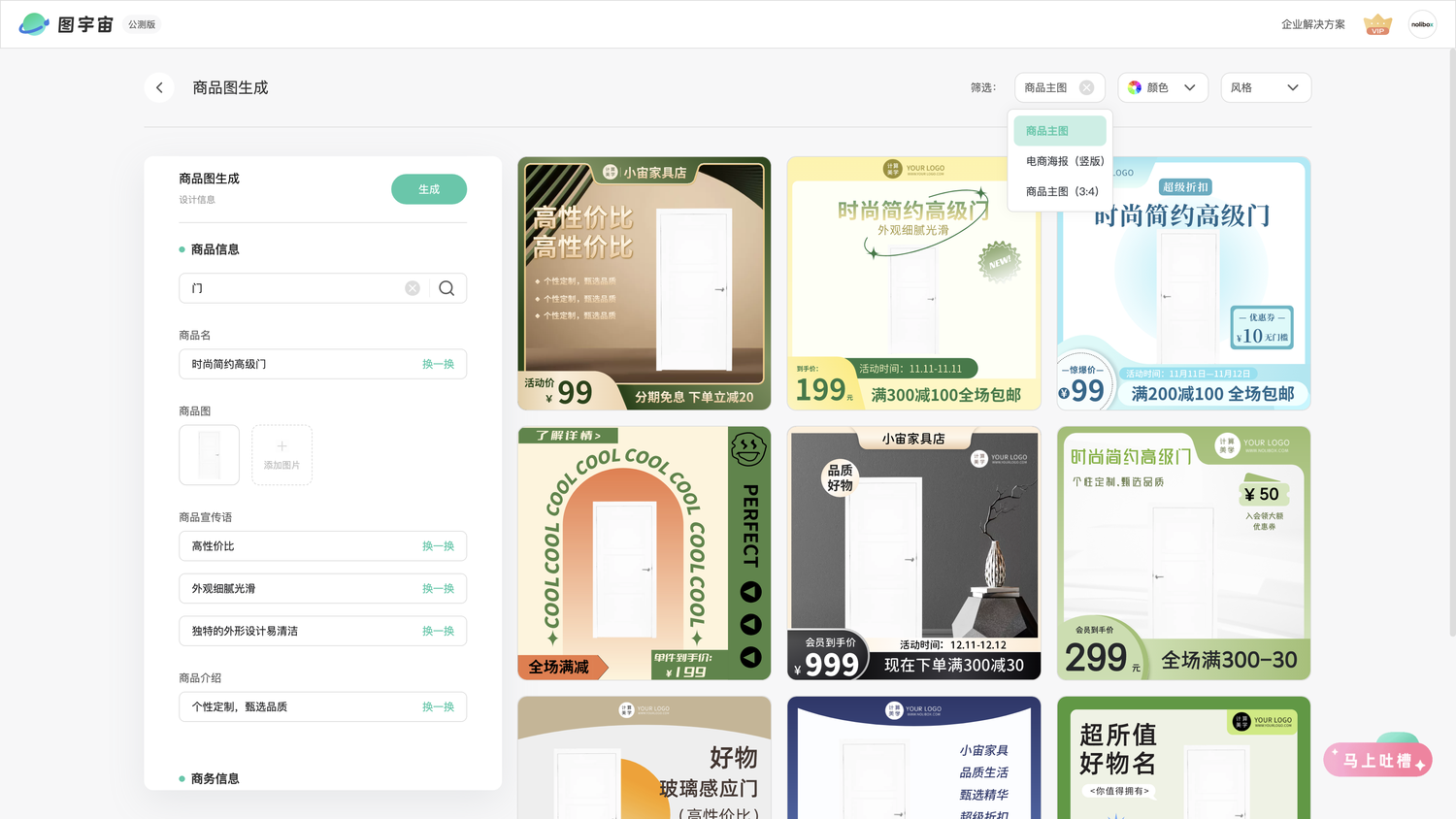
Task: Click the 商品信息 section heading
Action: [x=215, y=249]
